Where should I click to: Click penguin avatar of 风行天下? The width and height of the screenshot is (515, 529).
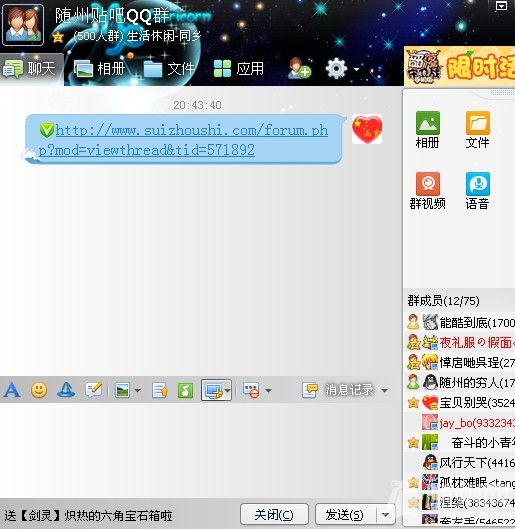point(430,462)
